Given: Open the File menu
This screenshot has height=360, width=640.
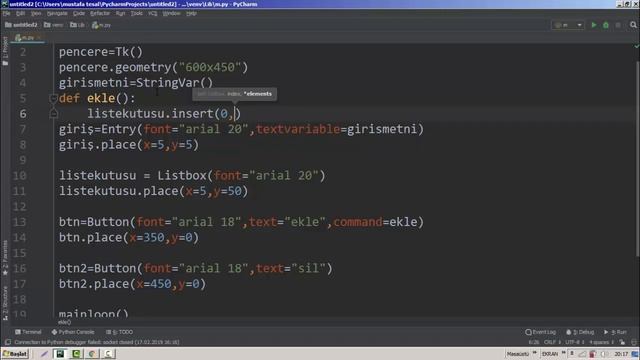Looking at the screenshot, I should [7, 13].
